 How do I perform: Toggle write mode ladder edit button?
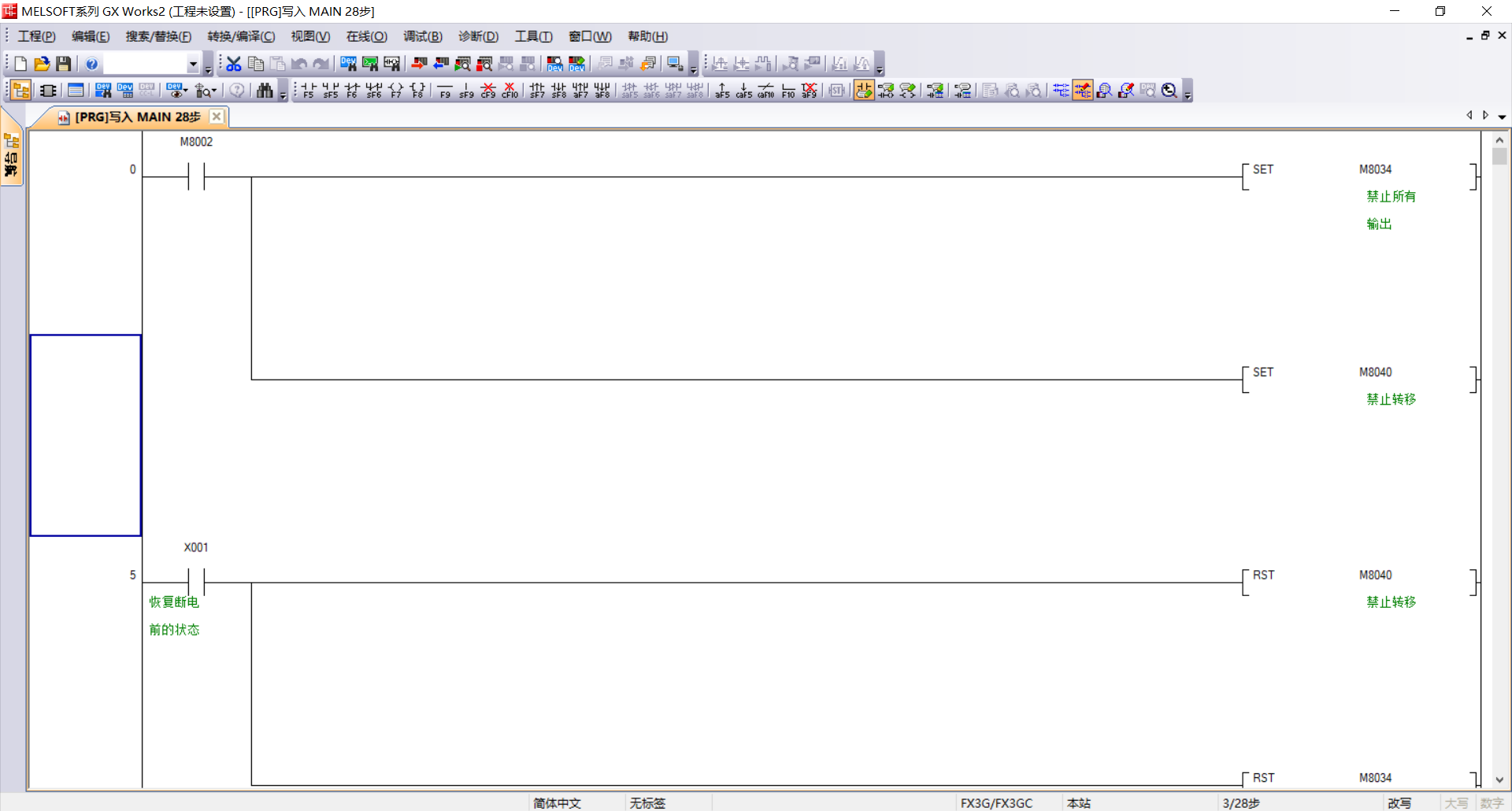(864, 91)
